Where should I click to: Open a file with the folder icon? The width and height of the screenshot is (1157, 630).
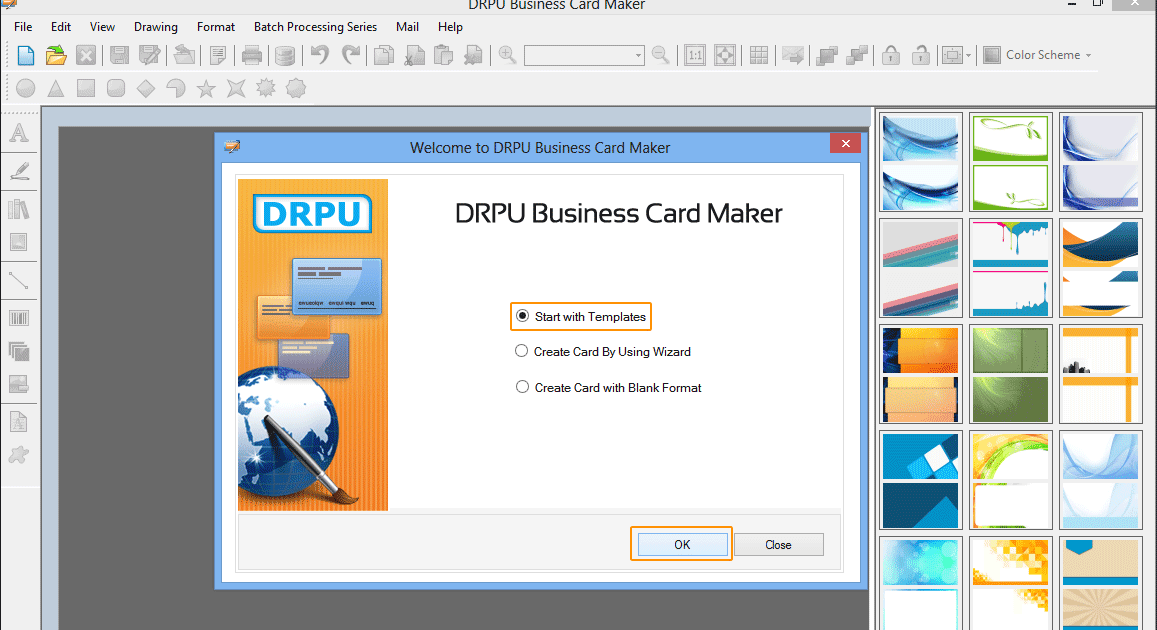click(x=56, y=55)
